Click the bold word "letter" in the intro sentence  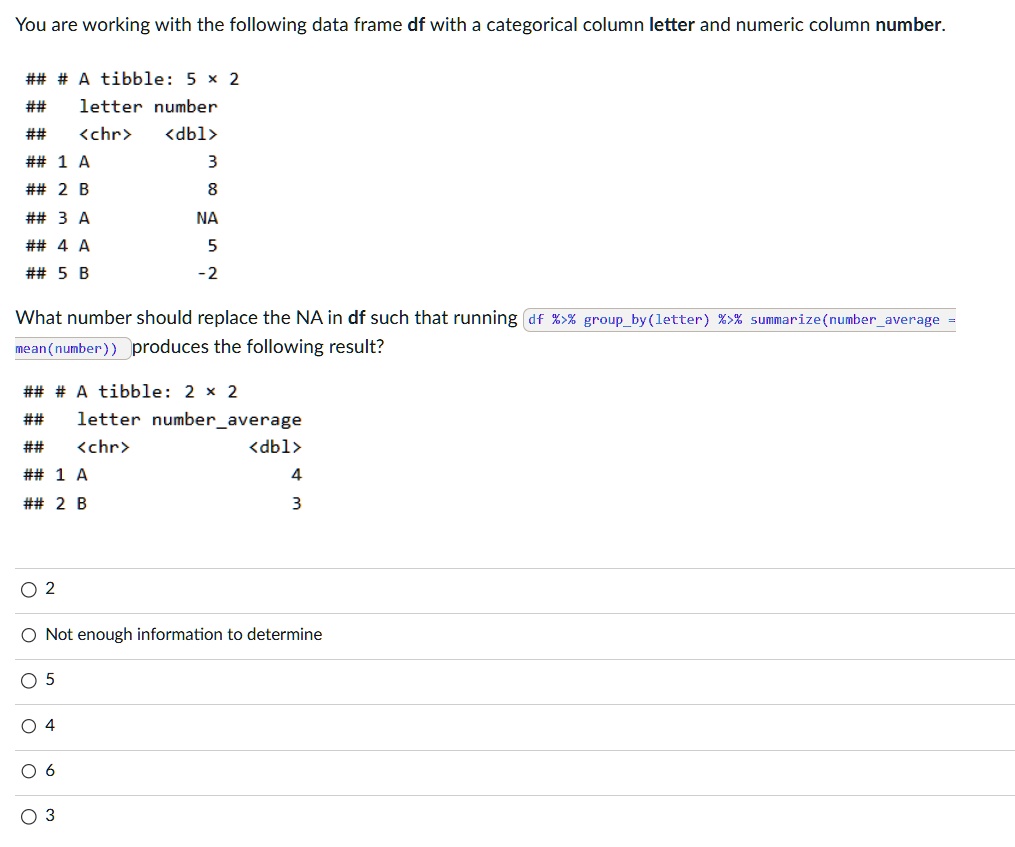[x=671, y=25]
